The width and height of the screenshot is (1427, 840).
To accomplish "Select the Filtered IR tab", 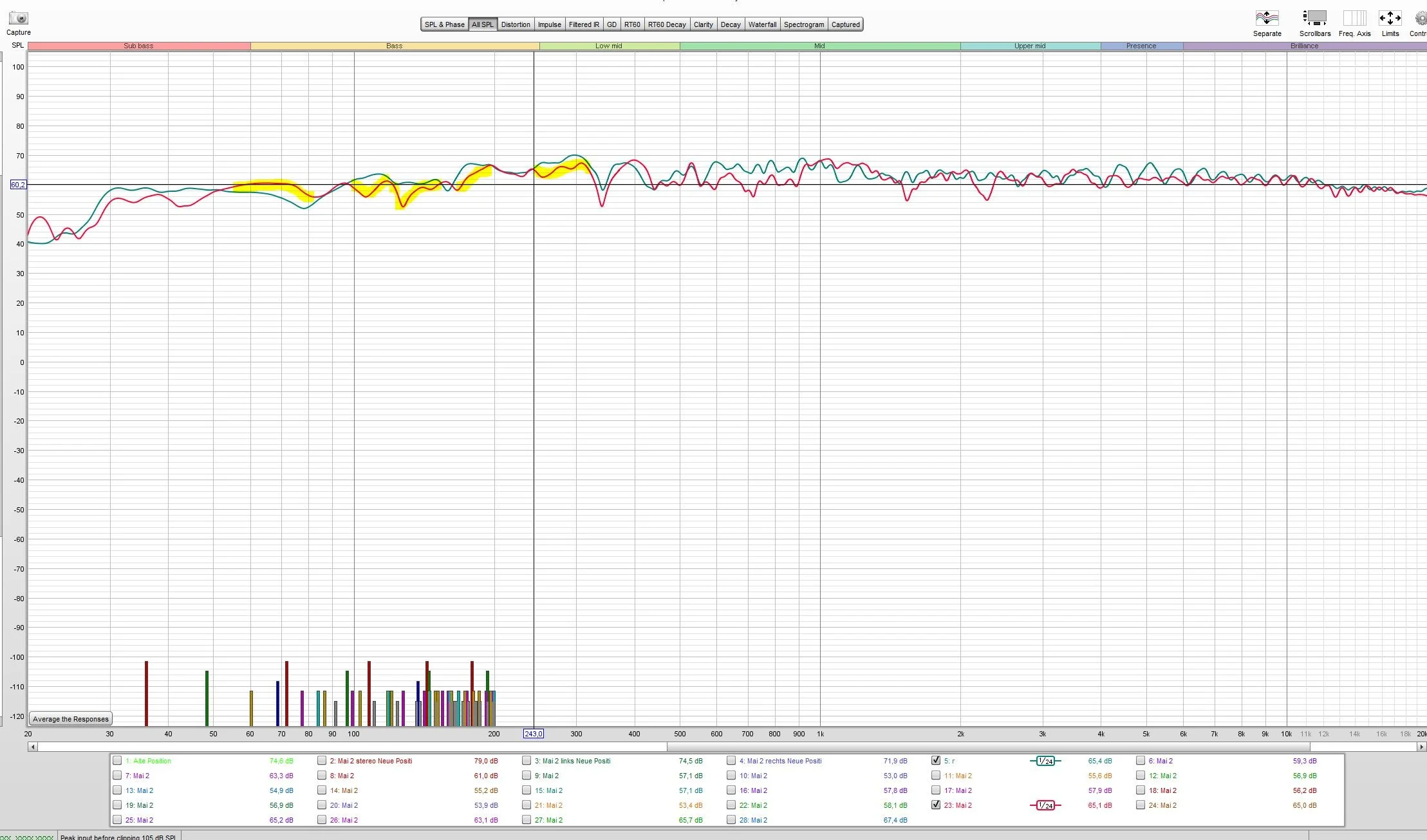I will pos(584,24).
